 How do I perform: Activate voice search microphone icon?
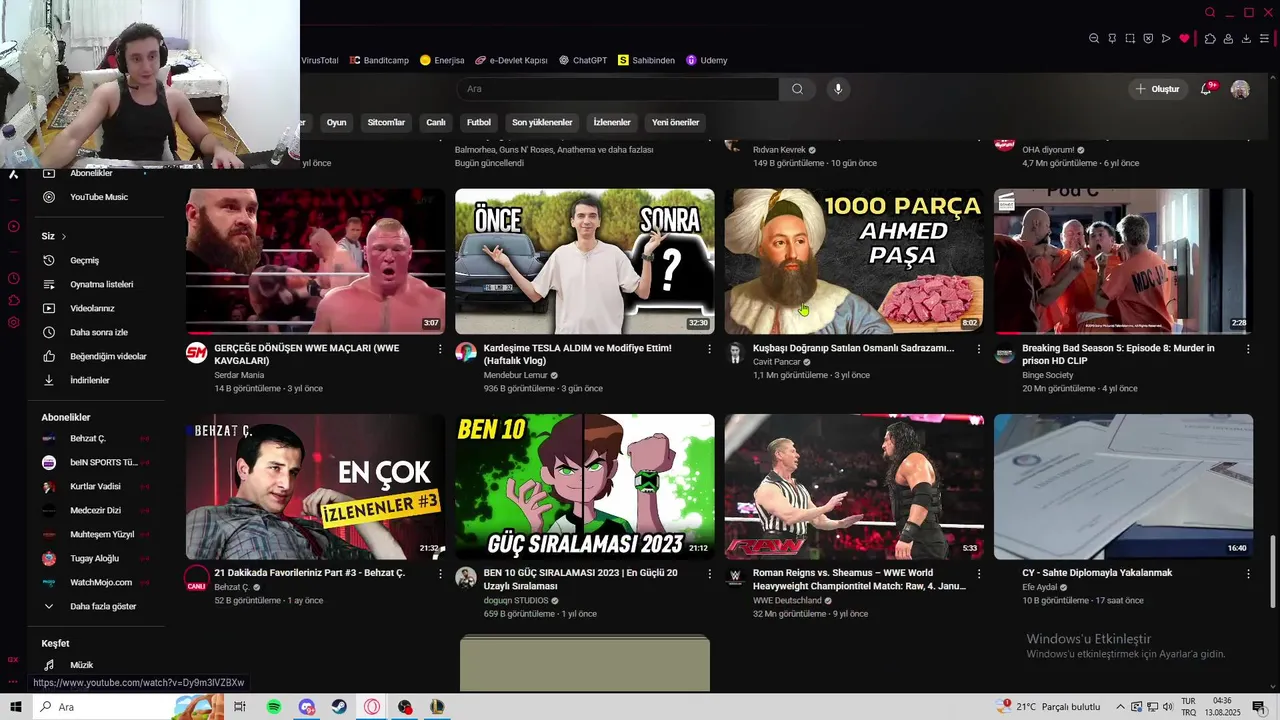pos(838,89)
